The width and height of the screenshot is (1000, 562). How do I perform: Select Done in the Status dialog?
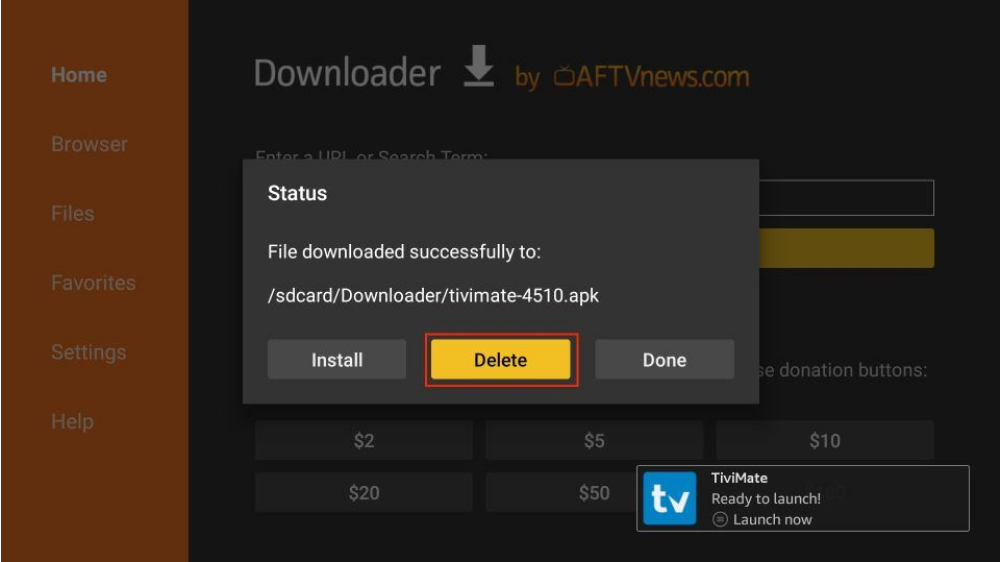(665, 360)
